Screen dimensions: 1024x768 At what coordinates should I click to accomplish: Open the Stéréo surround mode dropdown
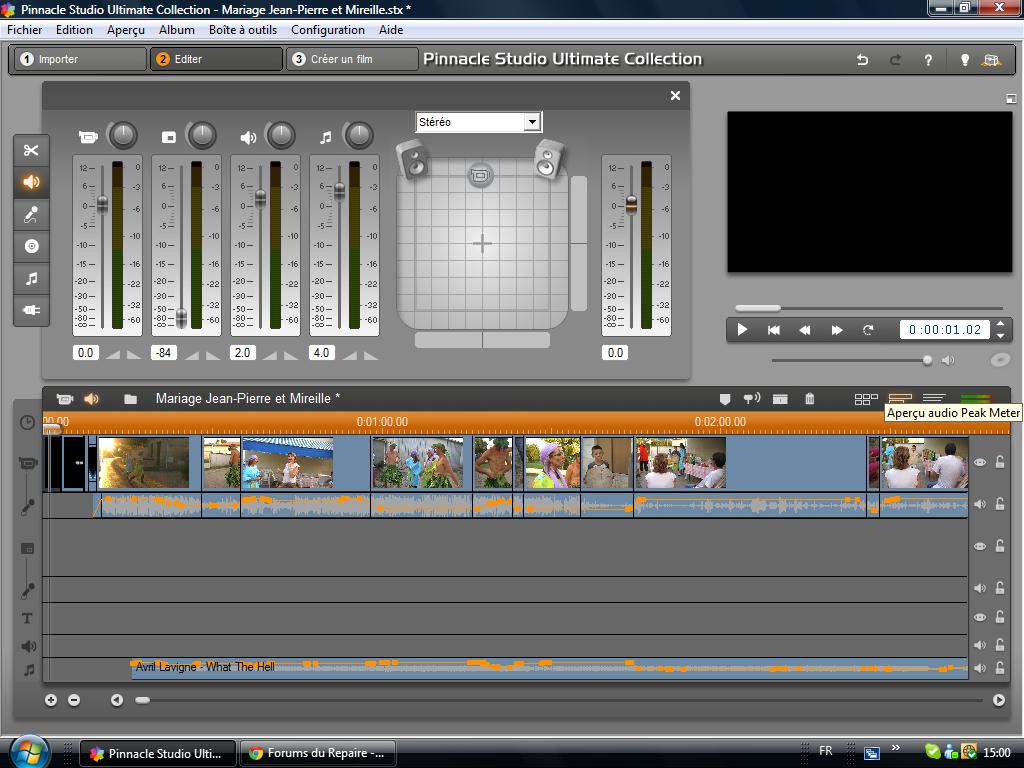532,121
